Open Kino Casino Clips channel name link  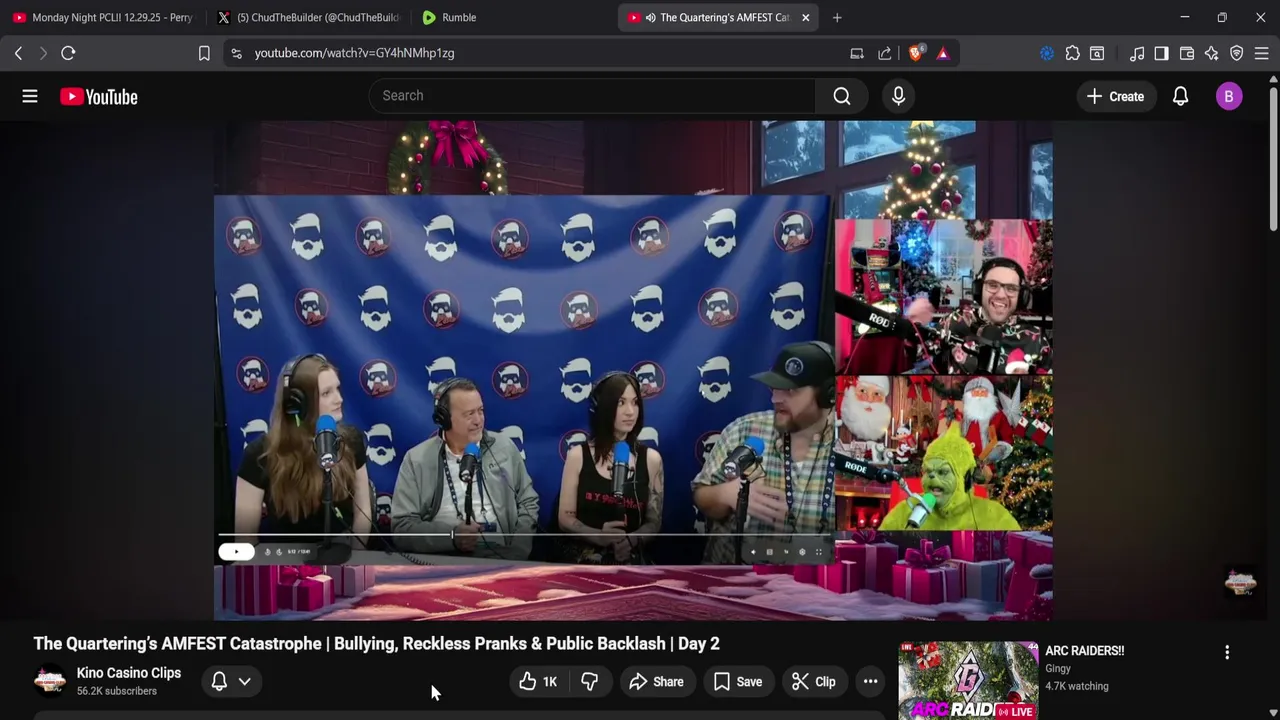pyautogui.click(x=129, y=673)
